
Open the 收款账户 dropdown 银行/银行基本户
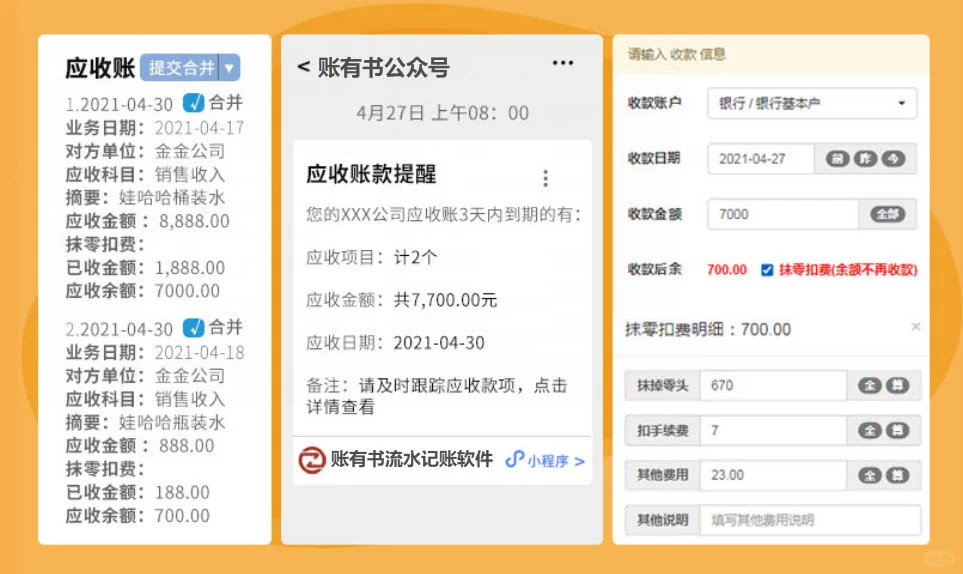point(812,103)
